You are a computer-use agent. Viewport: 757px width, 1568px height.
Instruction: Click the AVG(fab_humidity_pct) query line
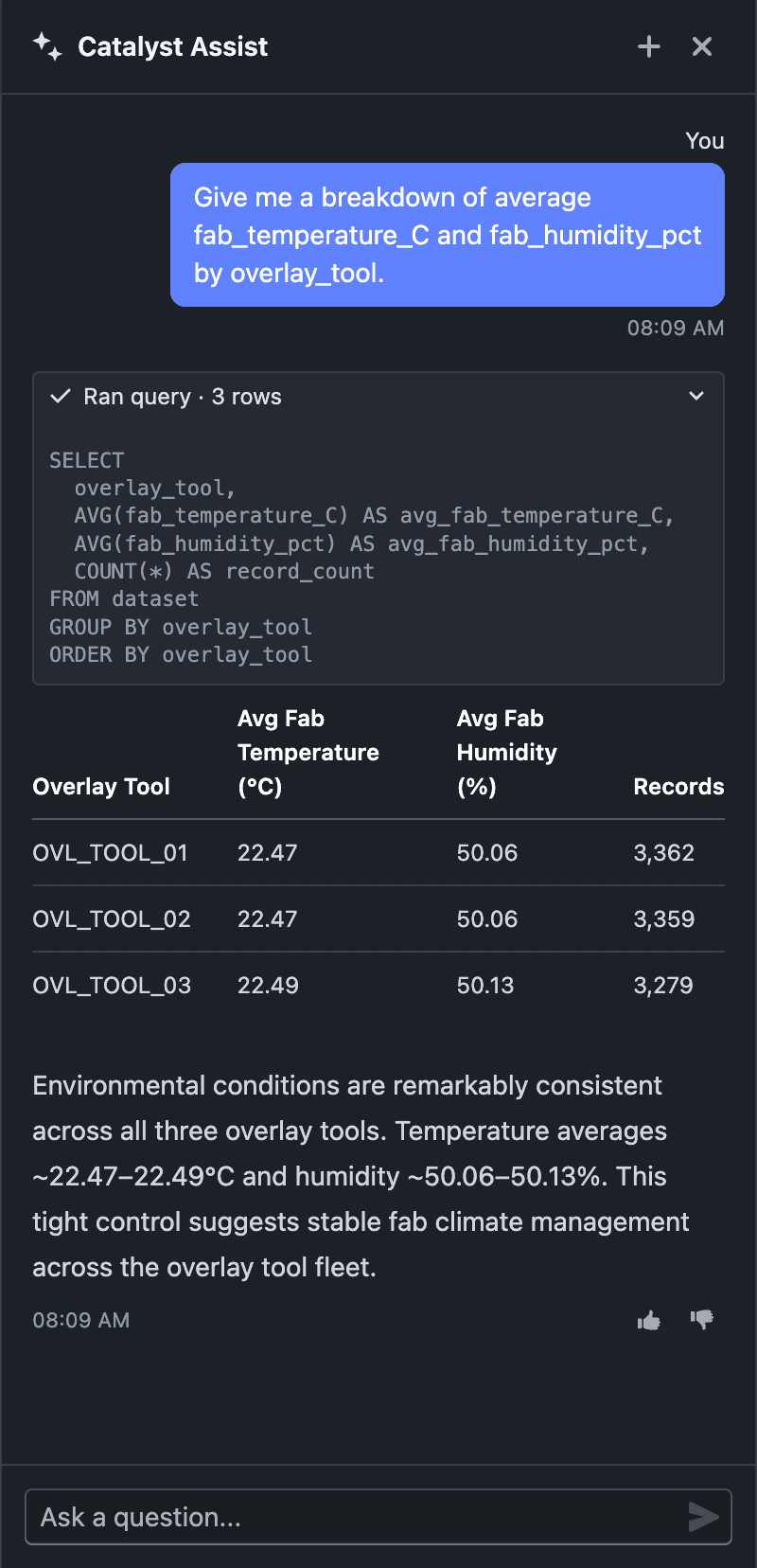pos(361,543)
